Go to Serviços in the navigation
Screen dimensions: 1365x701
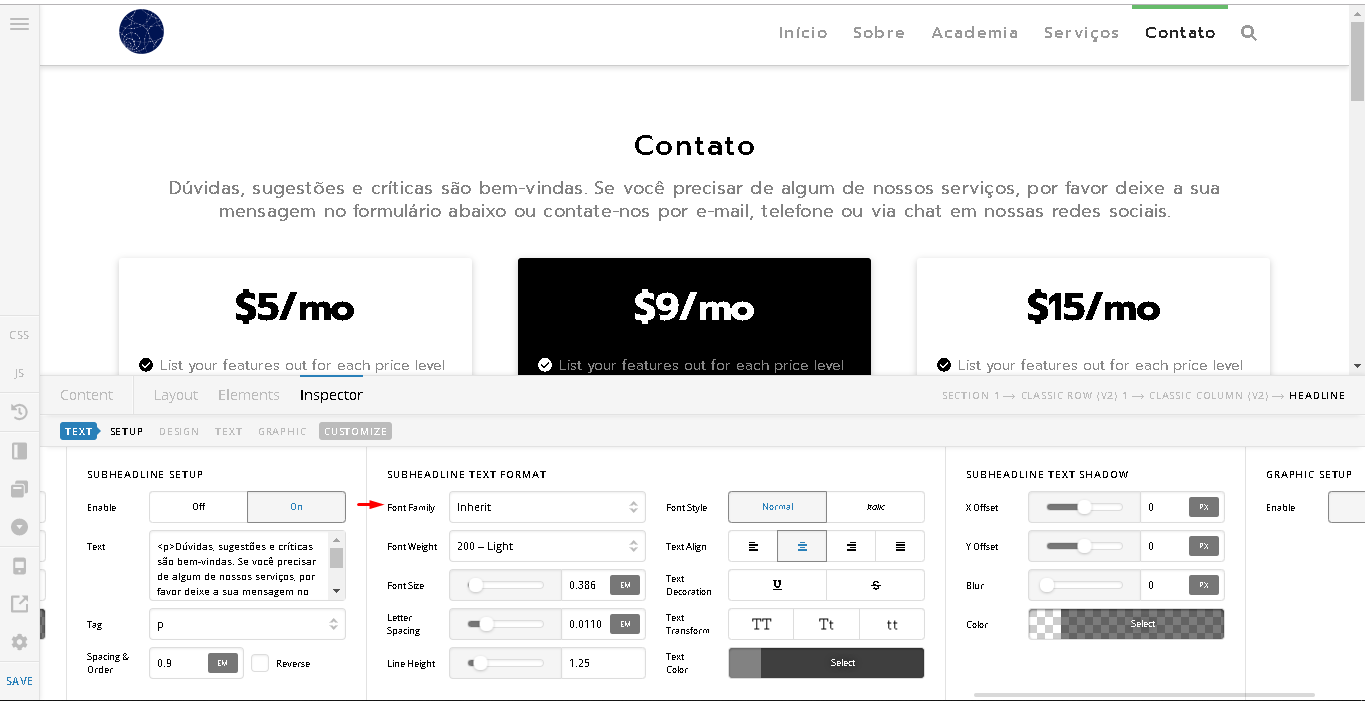tap(1082, 33)
